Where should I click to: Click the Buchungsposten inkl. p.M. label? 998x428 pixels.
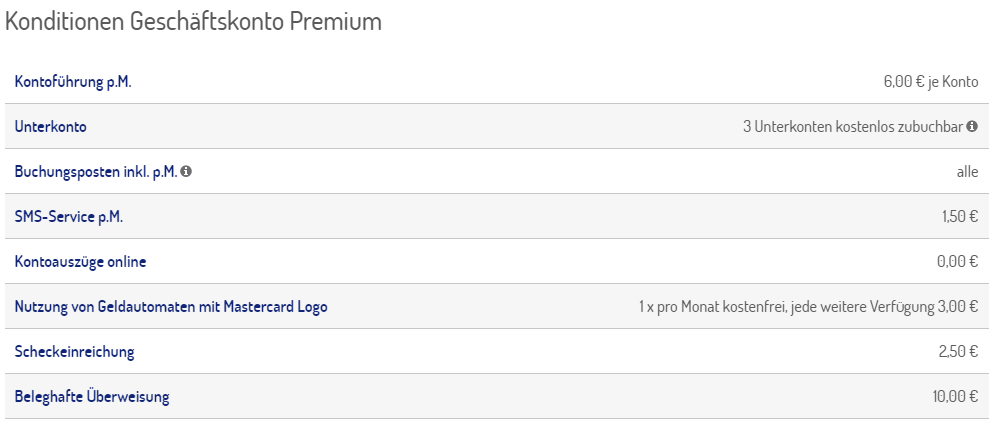point(96,172)
